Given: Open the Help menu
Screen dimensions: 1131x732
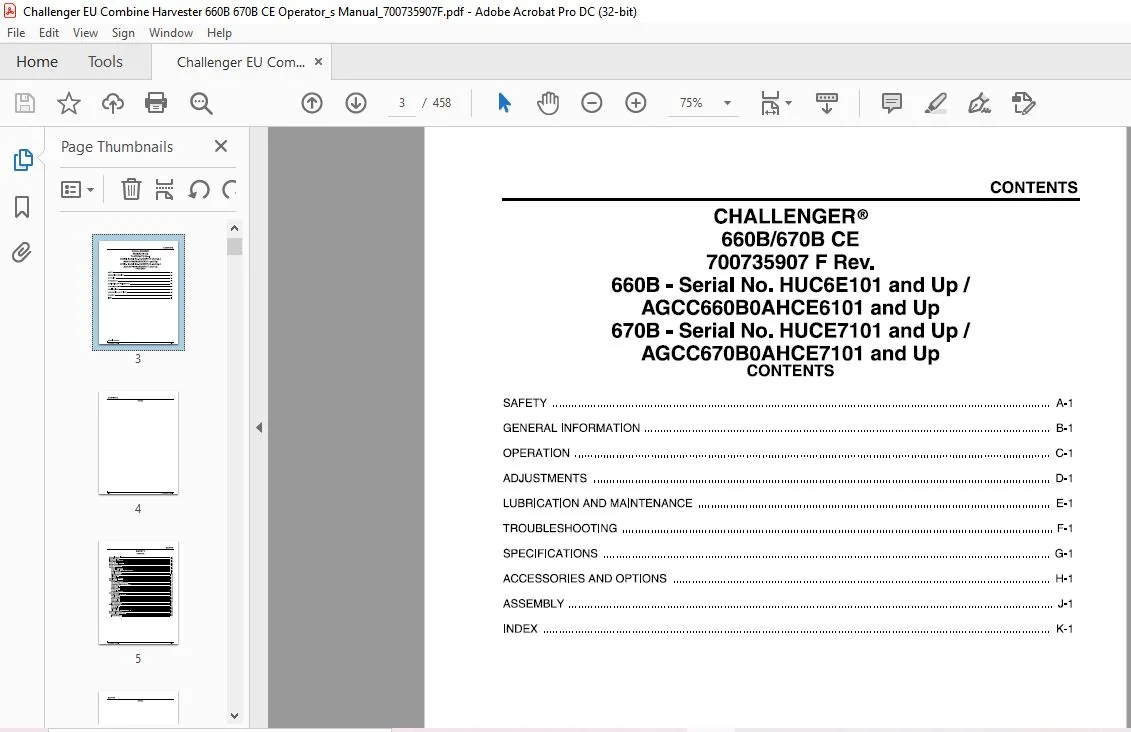Looking at the screenshot, I should [219, 32].
